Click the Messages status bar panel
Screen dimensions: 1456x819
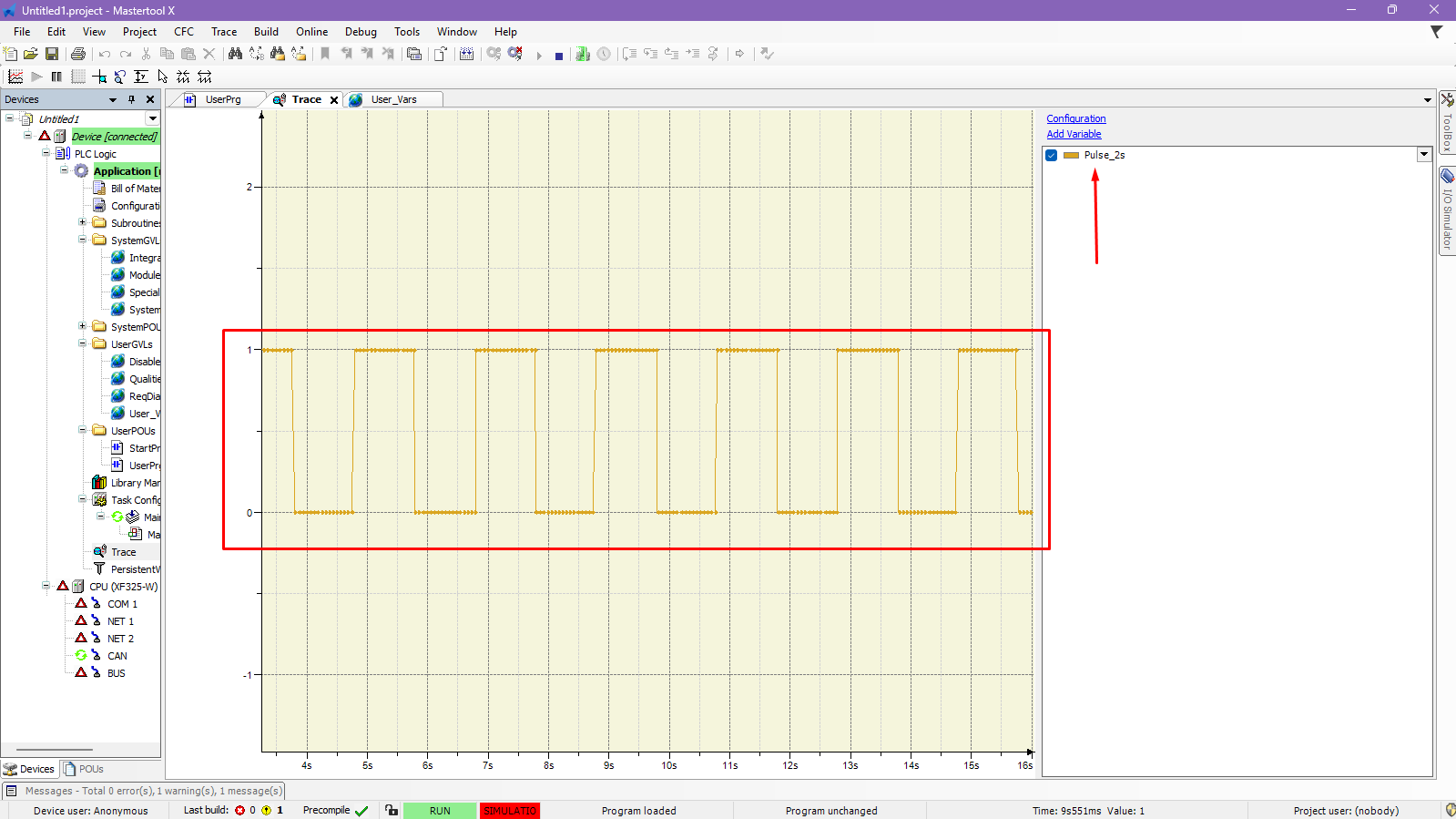click(144, 791)
